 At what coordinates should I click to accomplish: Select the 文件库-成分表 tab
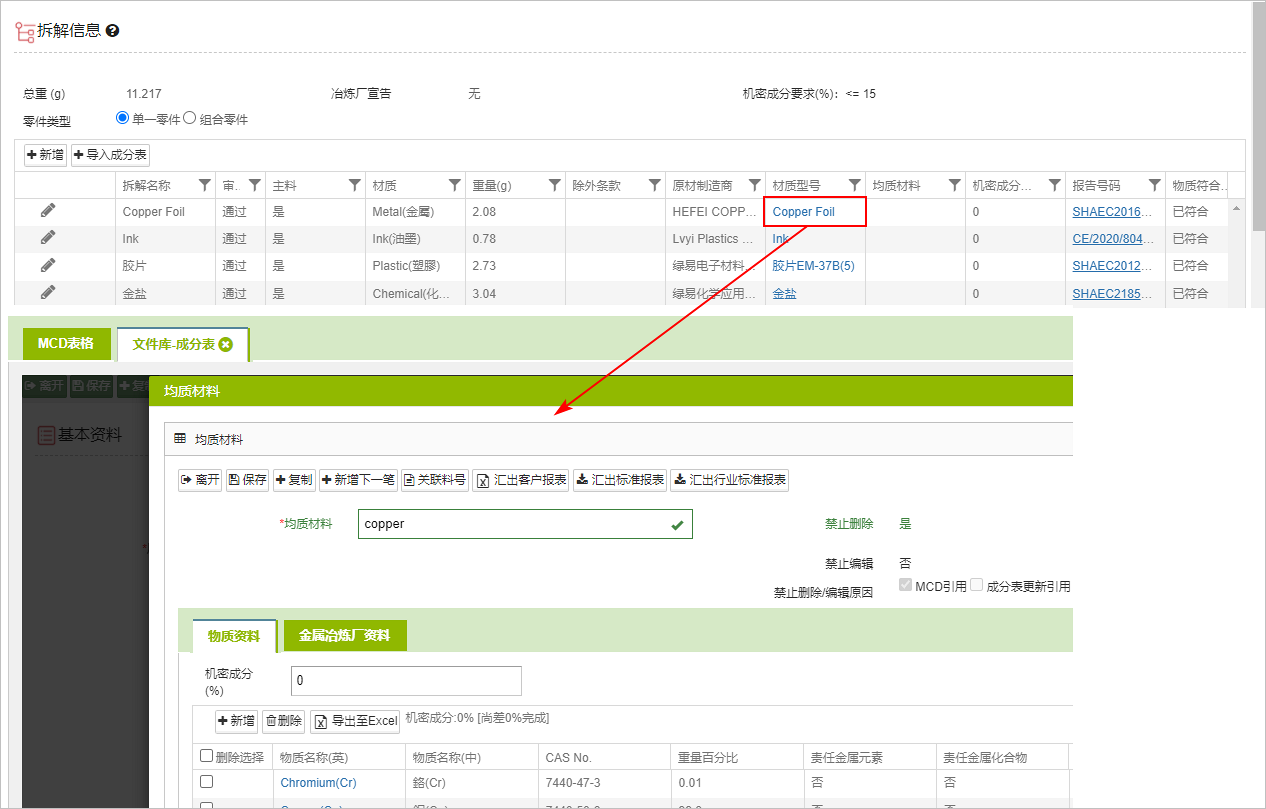(x=183, y=344)
